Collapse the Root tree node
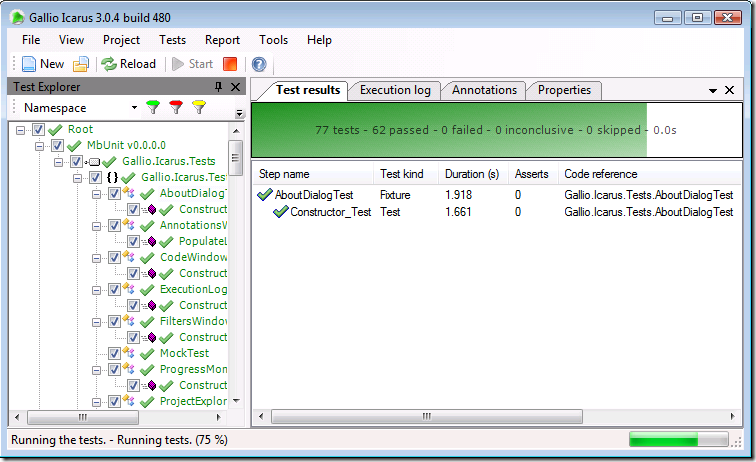Screen dimensions: 756x462 click(x=22, y=130)
